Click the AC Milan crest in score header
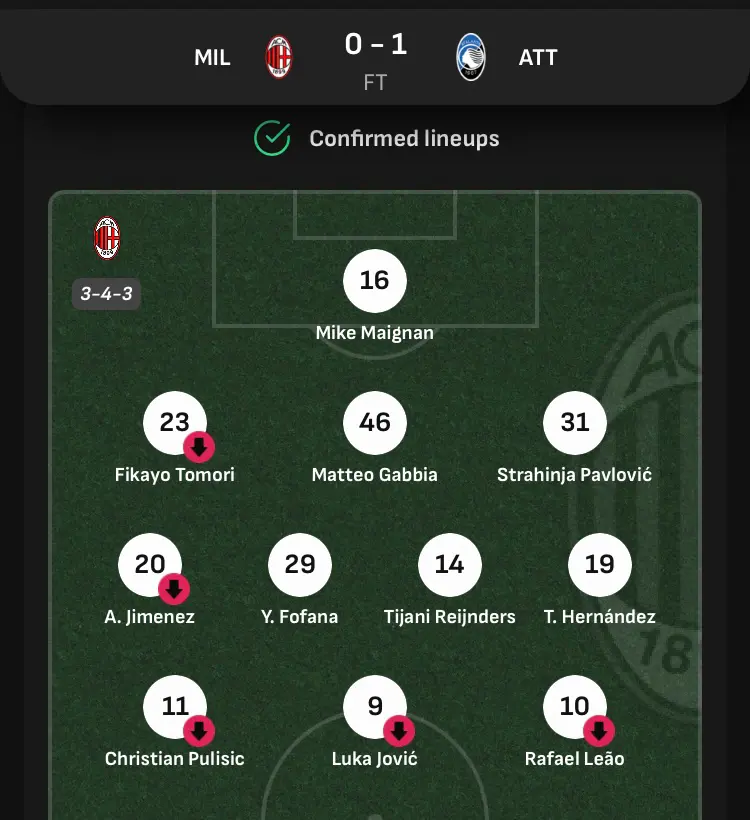This screenshot has width=750, height=820. click(x=279, y=57)
